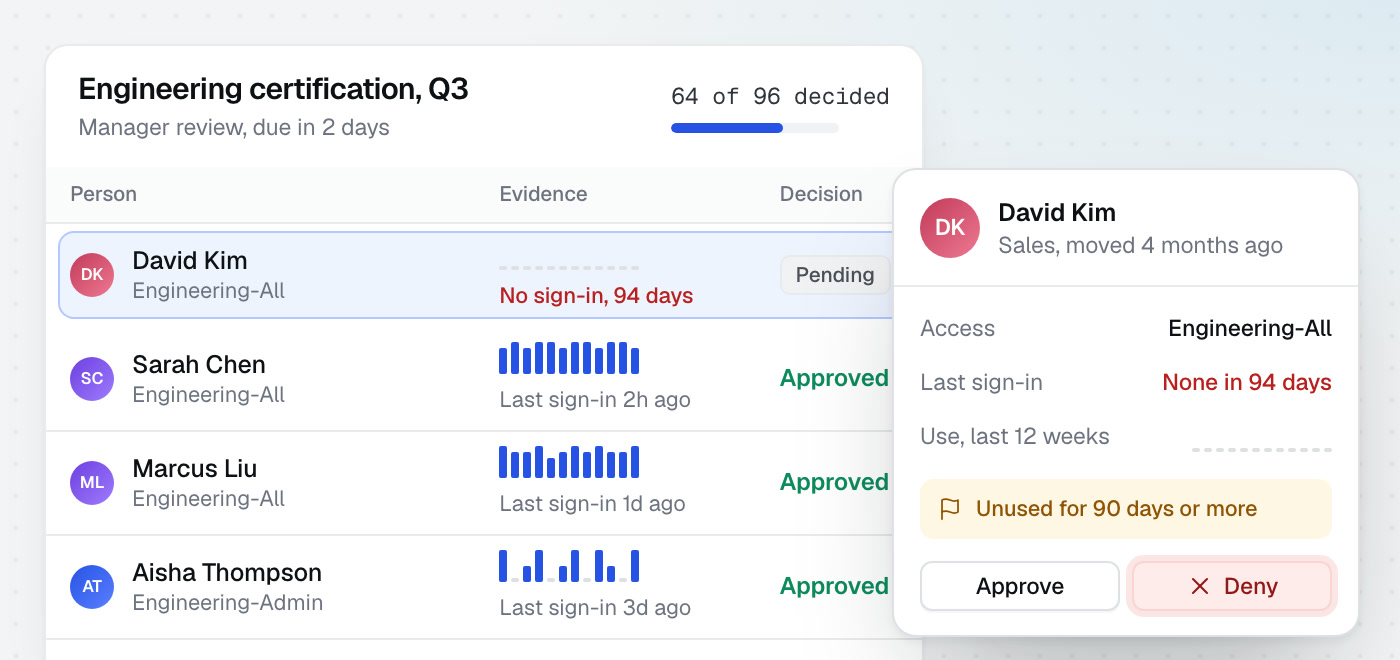Screen dimensions: 1400x660
Task: Select the David Kim name in table row
Action: coord(190,261)
